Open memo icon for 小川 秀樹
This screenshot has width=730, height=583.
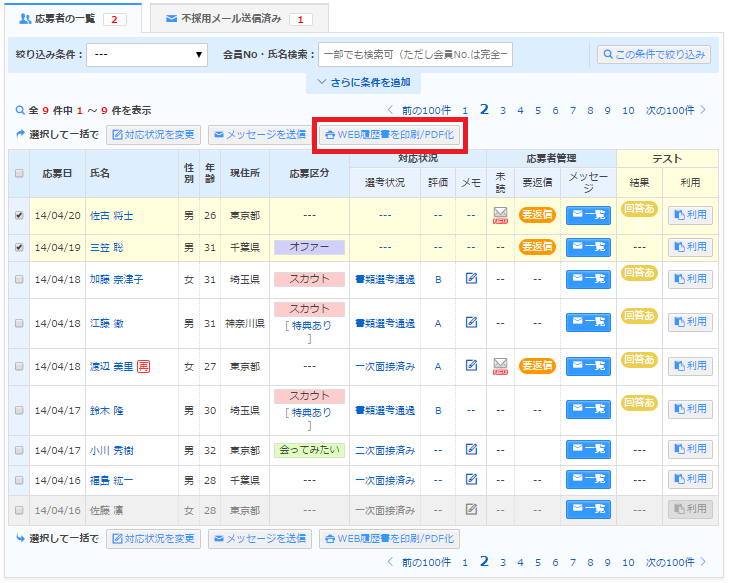coord(471,449)
